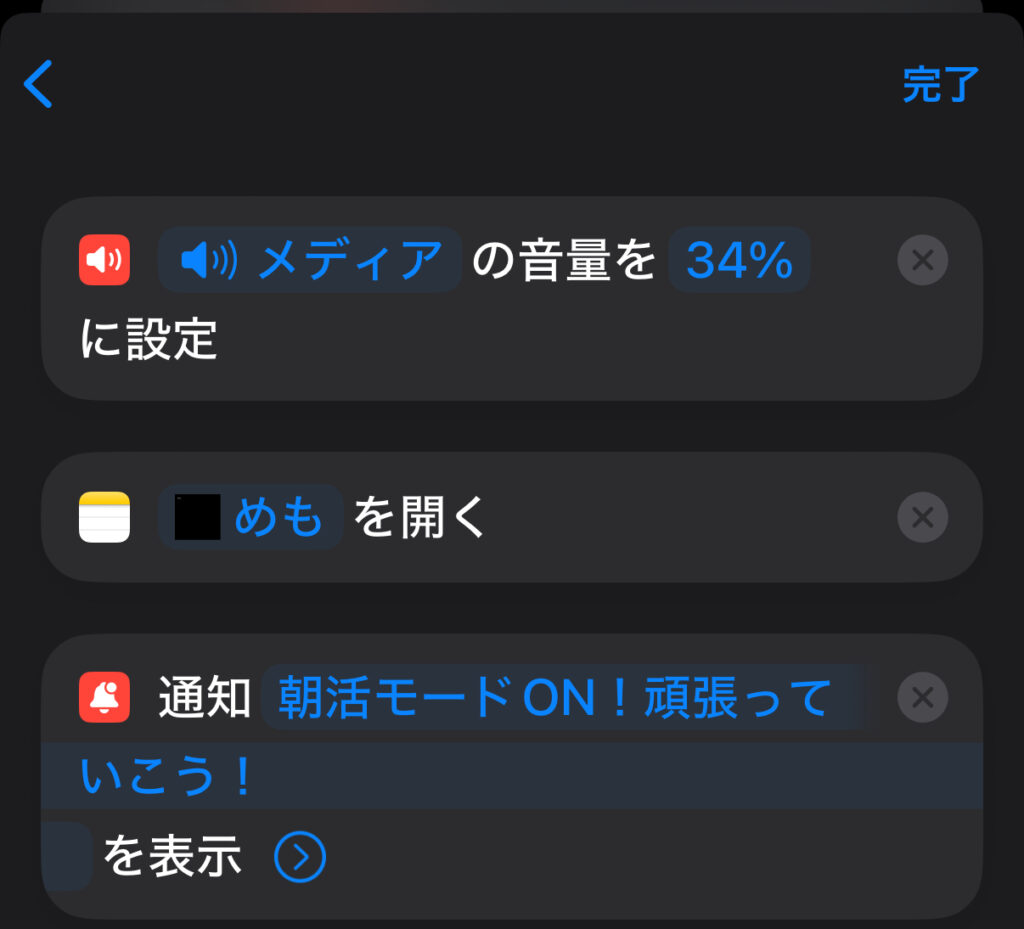Adjust the 34% volume value

739,261
